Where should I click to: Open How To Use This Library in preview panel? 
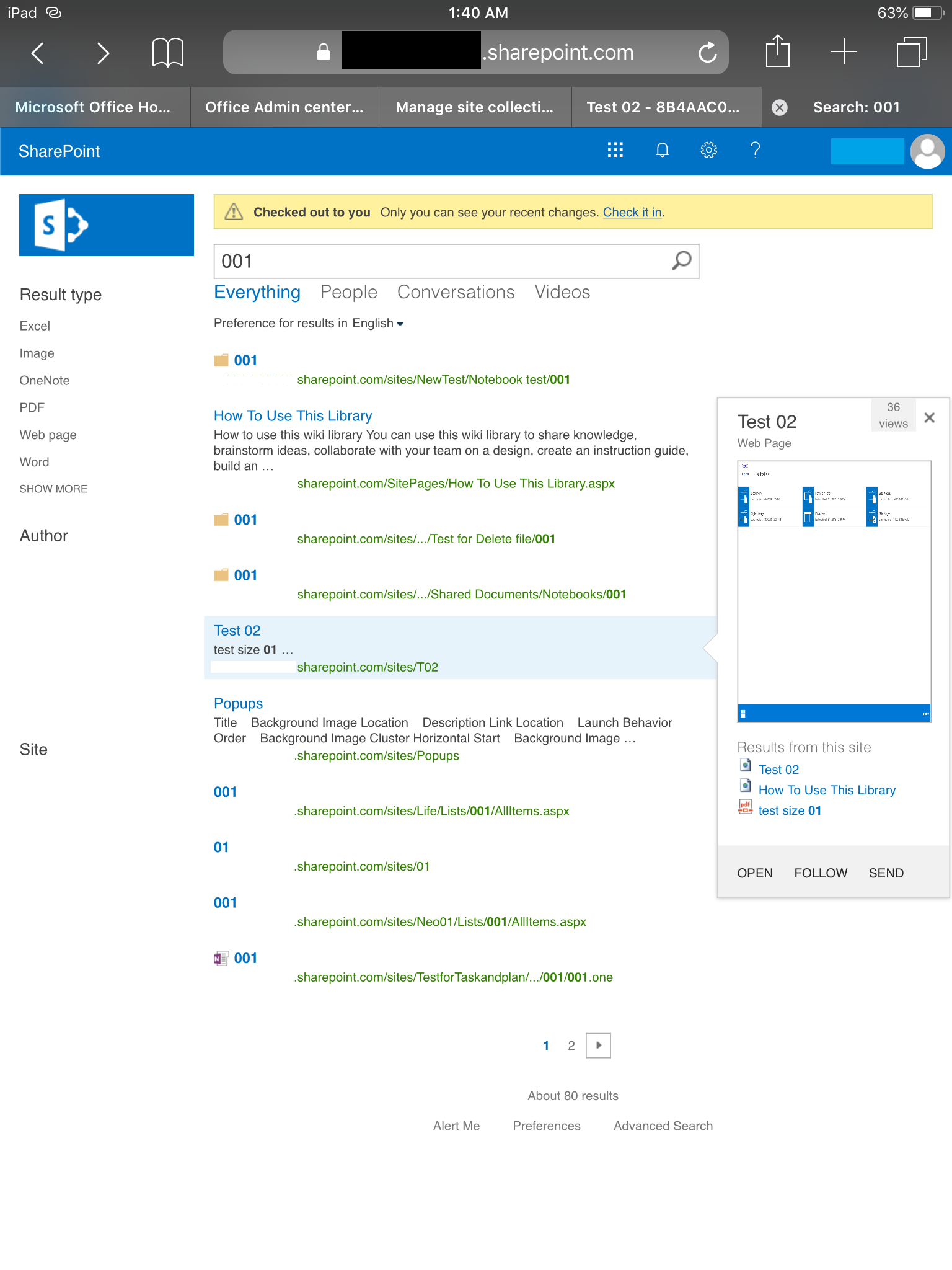(827, 790)
